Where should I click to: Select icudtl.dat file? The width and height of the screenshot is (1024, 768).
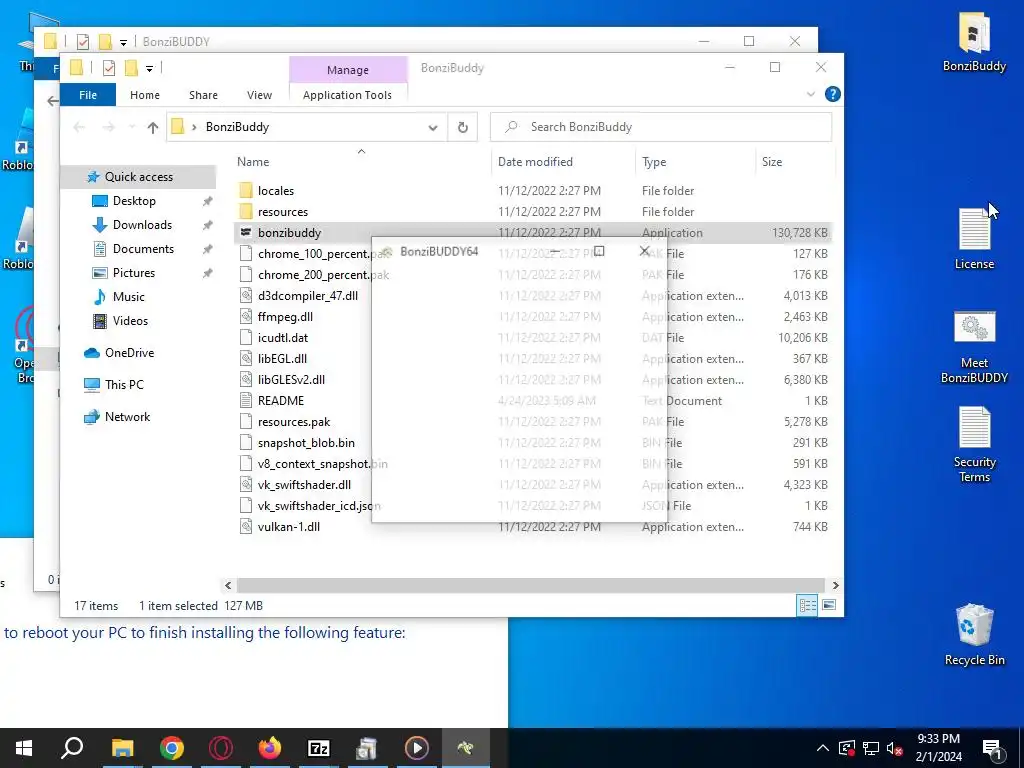click(283, 338)
